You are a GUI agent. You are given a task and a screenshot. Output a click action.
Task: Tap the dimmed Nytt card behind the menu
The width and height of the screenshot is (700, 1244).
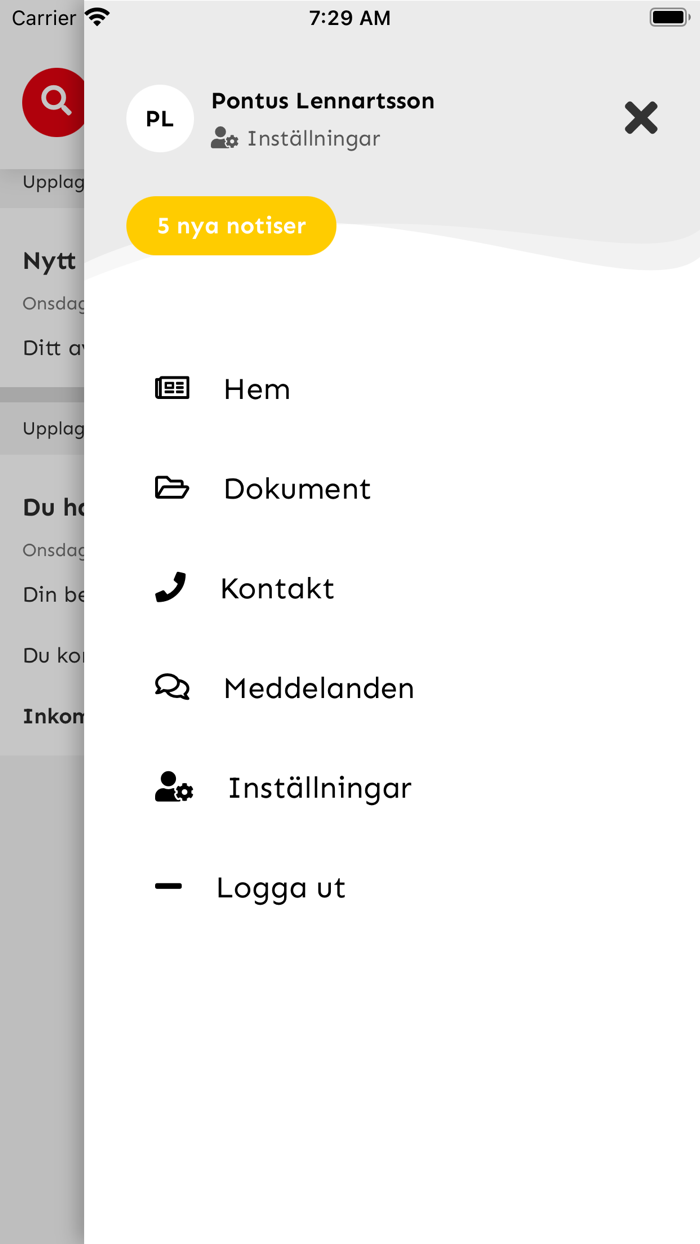(42, 298)
